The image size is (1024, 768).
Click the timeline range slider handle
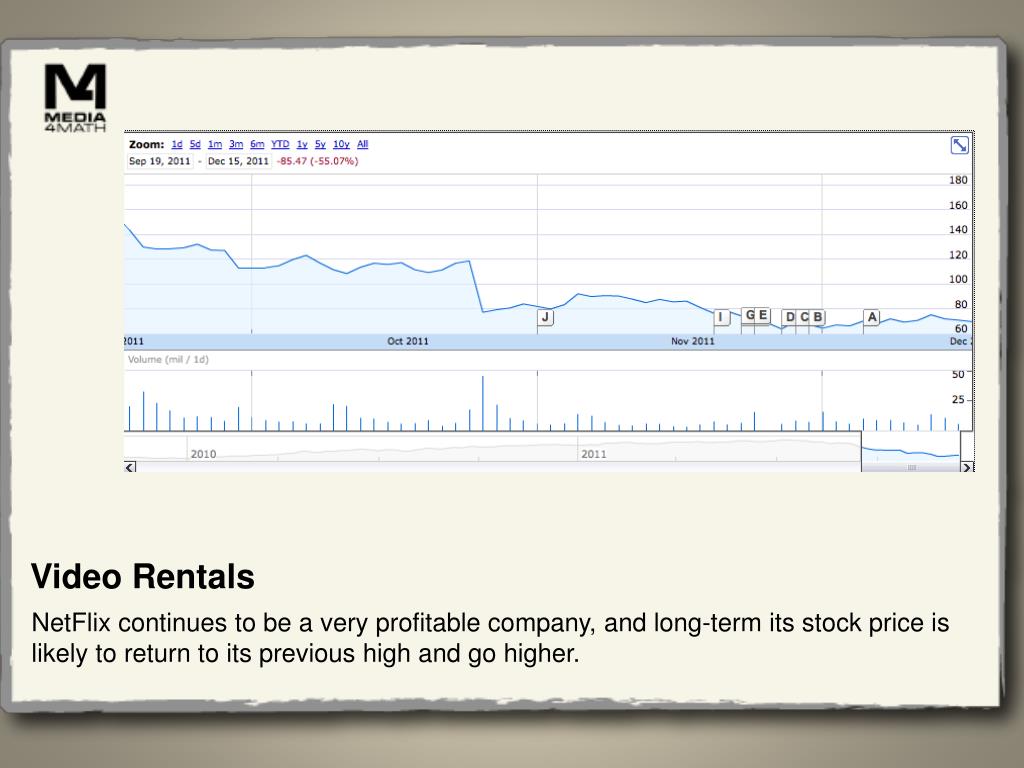click(912, 467)
